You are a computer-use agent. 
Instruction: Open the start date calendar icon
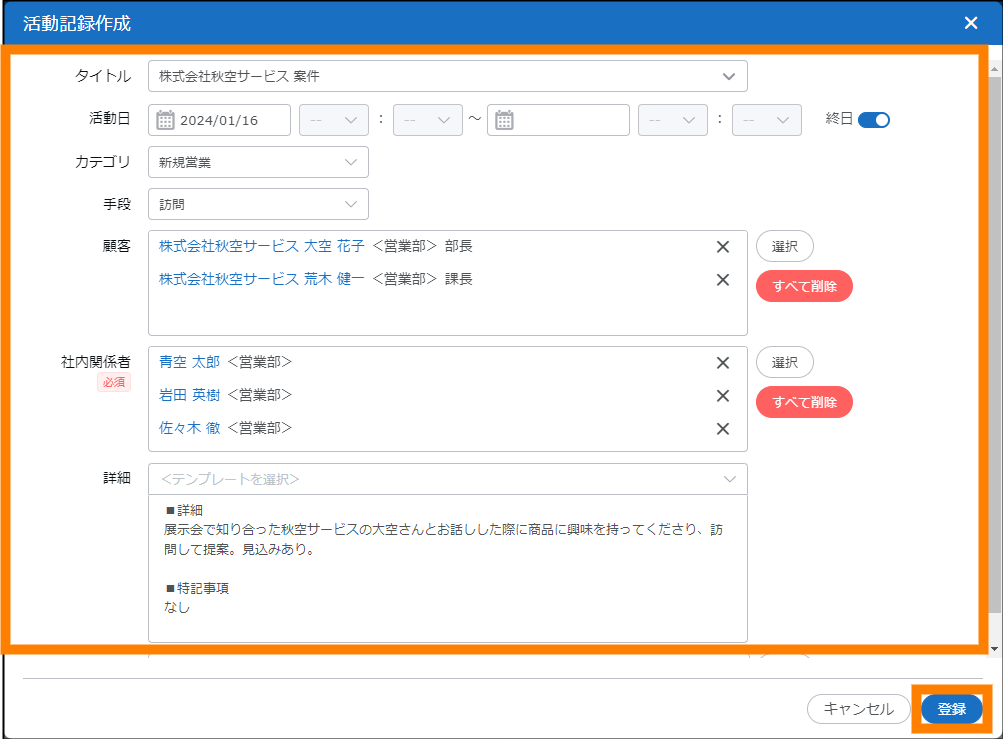tap(166, 120)
